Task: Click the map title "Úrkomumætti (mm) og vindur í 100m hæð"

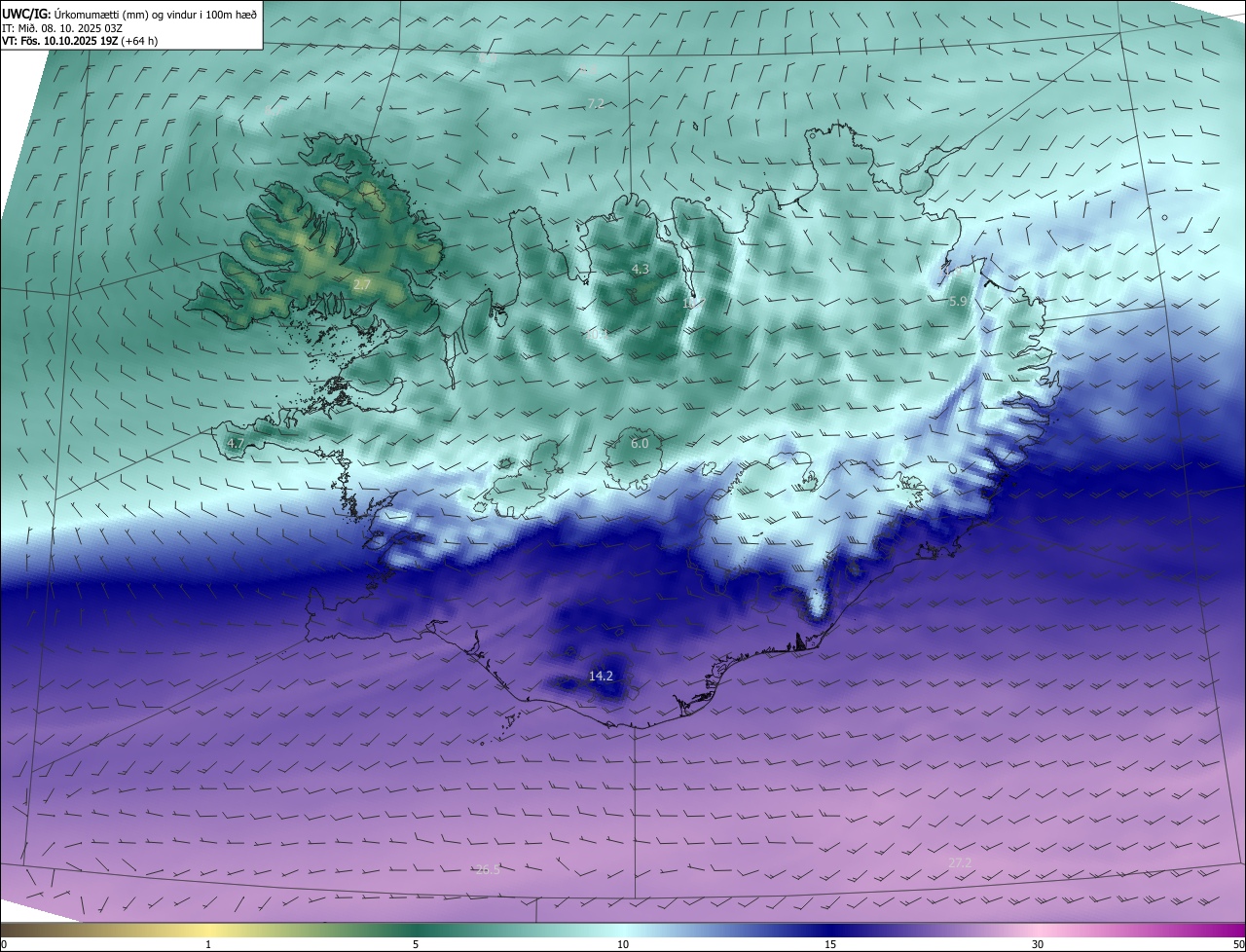Action: 156,14
